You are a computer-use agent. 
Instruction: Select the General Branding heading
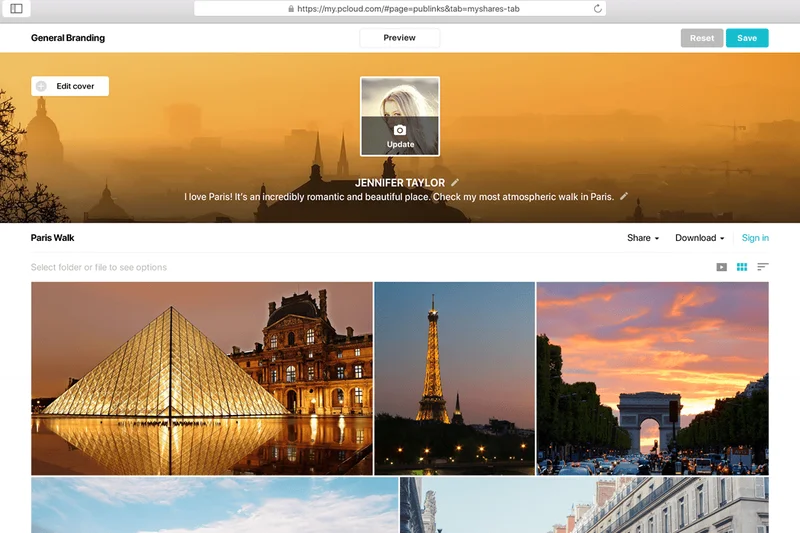(68, 38)
